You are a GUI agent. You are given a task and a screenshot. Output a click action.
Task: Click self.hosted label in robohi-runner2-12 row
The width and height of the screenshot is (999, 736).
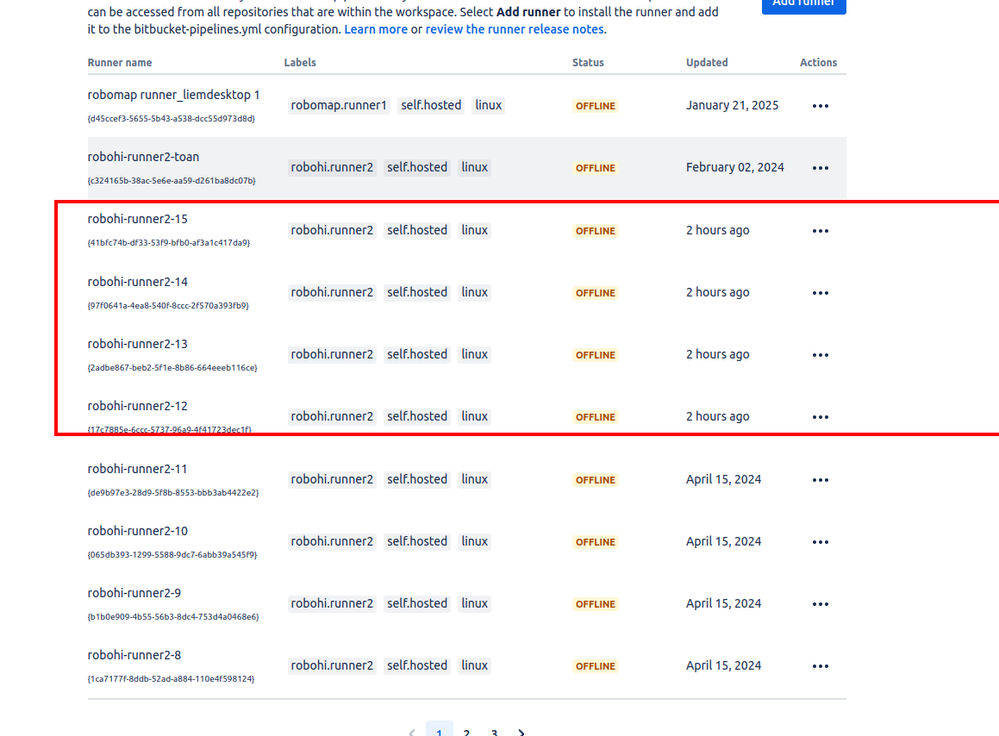coord(417,416)
